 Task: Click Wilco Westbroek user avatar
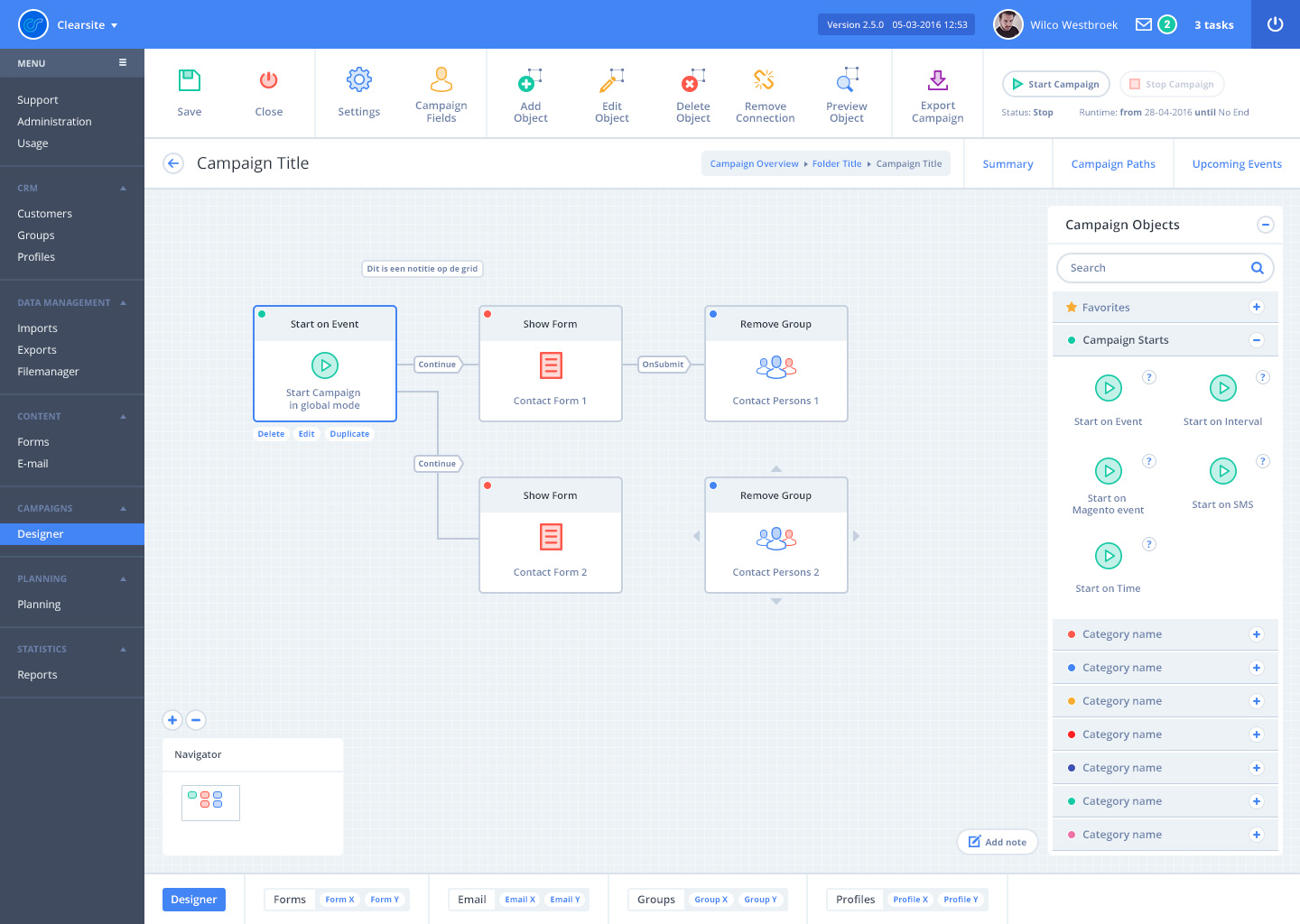tap(1008, 24)
